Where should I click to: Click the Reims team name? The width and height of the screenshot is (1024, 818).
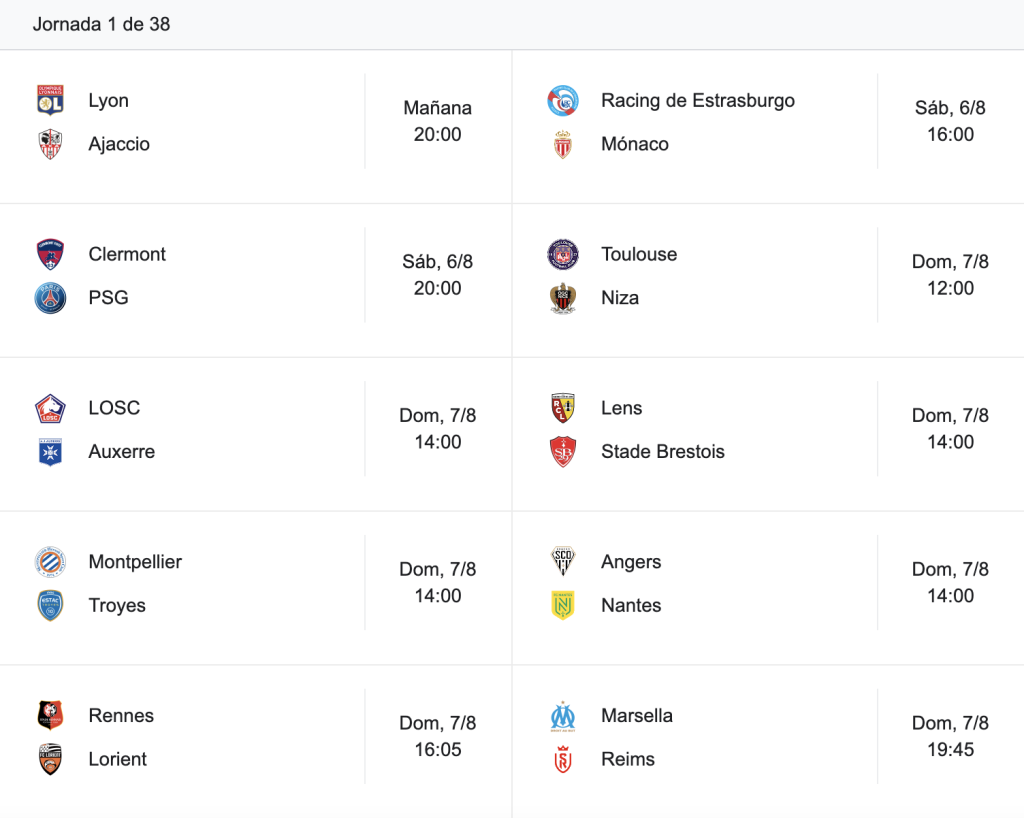(x=628, y=759)
